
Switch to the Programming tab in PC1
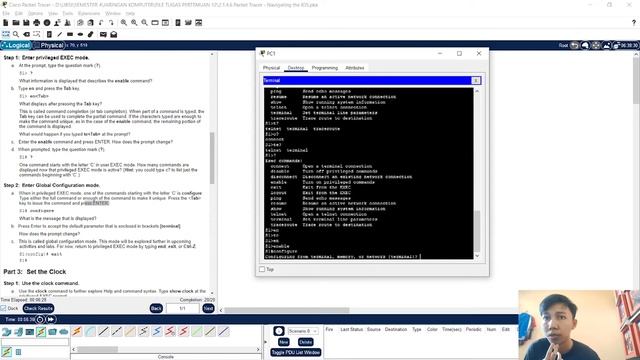pos(325,68)
